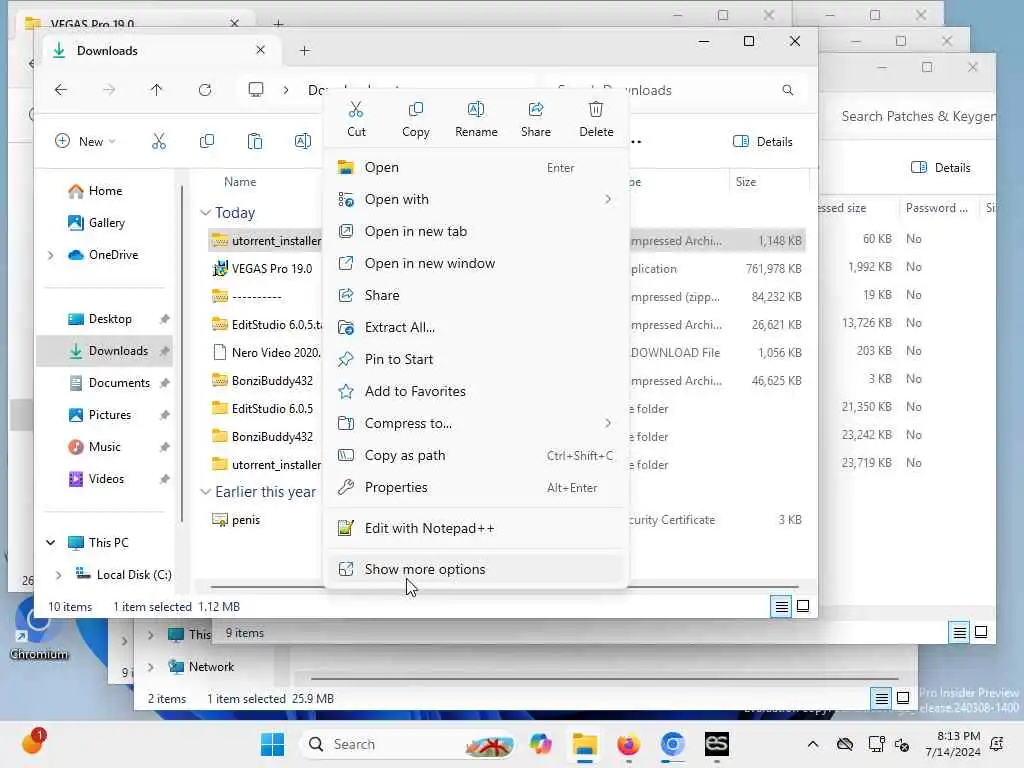
Task: Toggle Details pane in Patches & Keygen window
Action: [x=940, y=168]
